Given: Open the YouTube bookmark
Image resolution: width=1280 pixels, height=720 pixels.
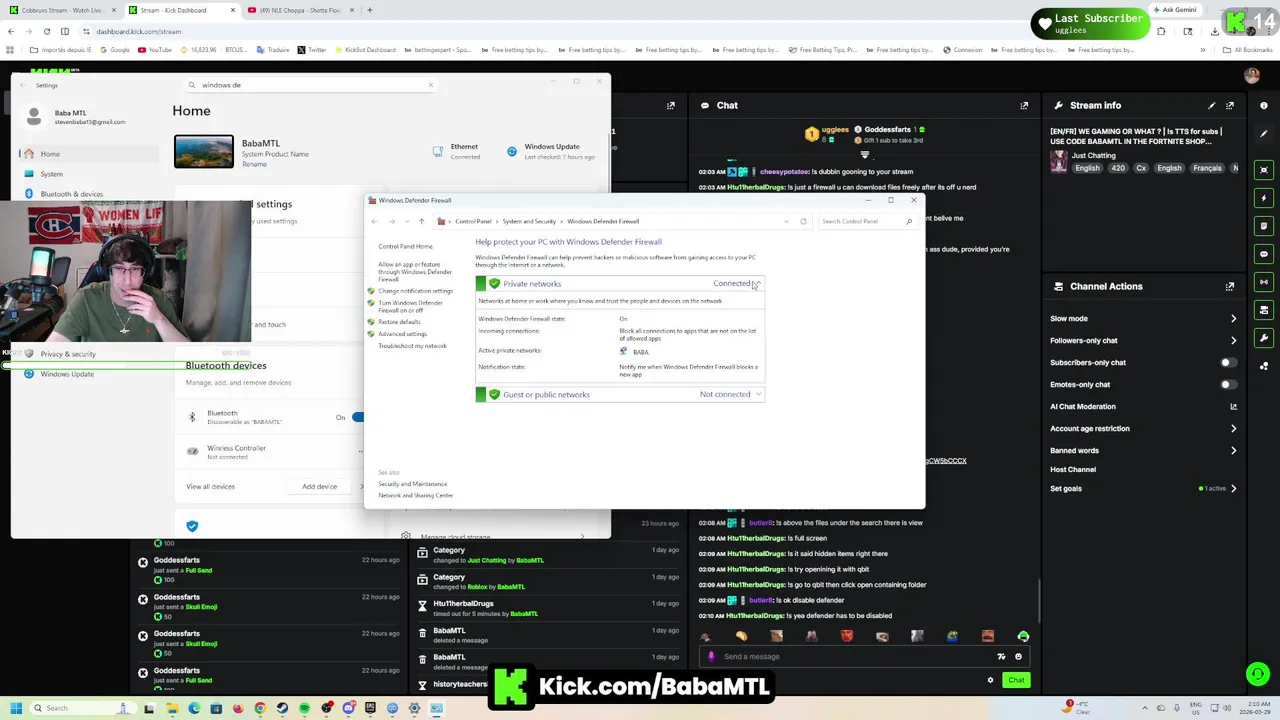Looking at the screenshot, I should coord(154,50).
